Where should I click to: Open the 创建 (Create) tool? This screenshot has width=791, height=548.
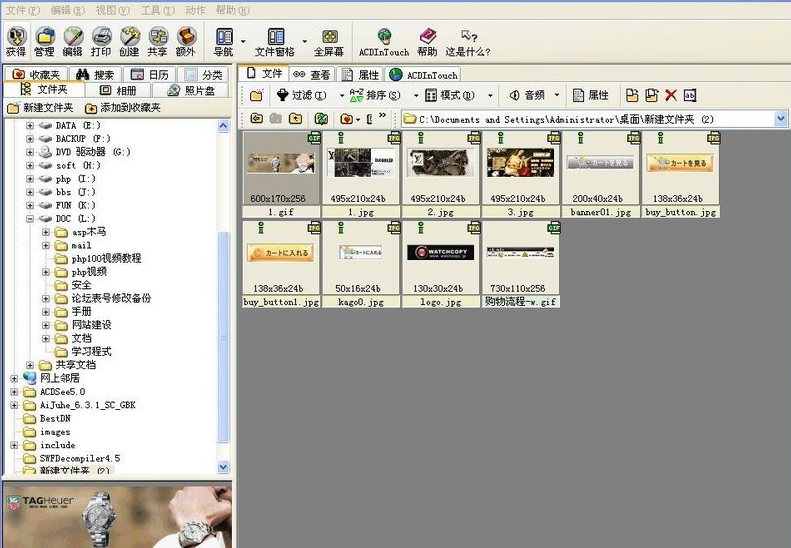[130, 41]
